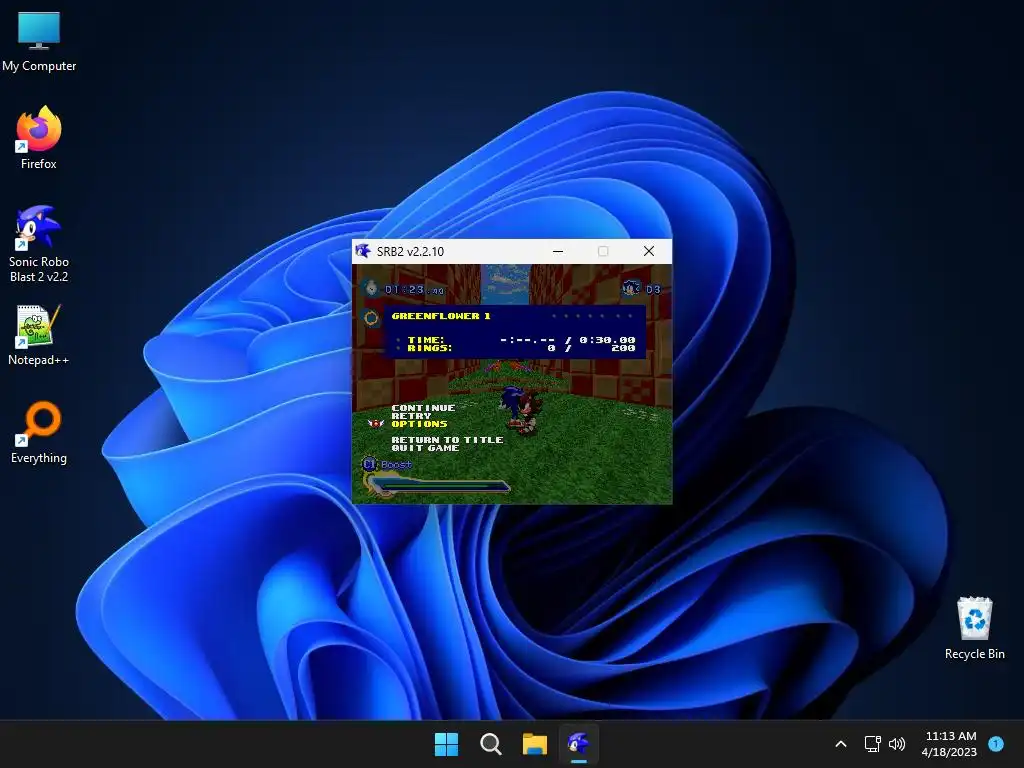Click the C1 Boost button icon
Screen dimensions: 1024x768
coord(370,464)
